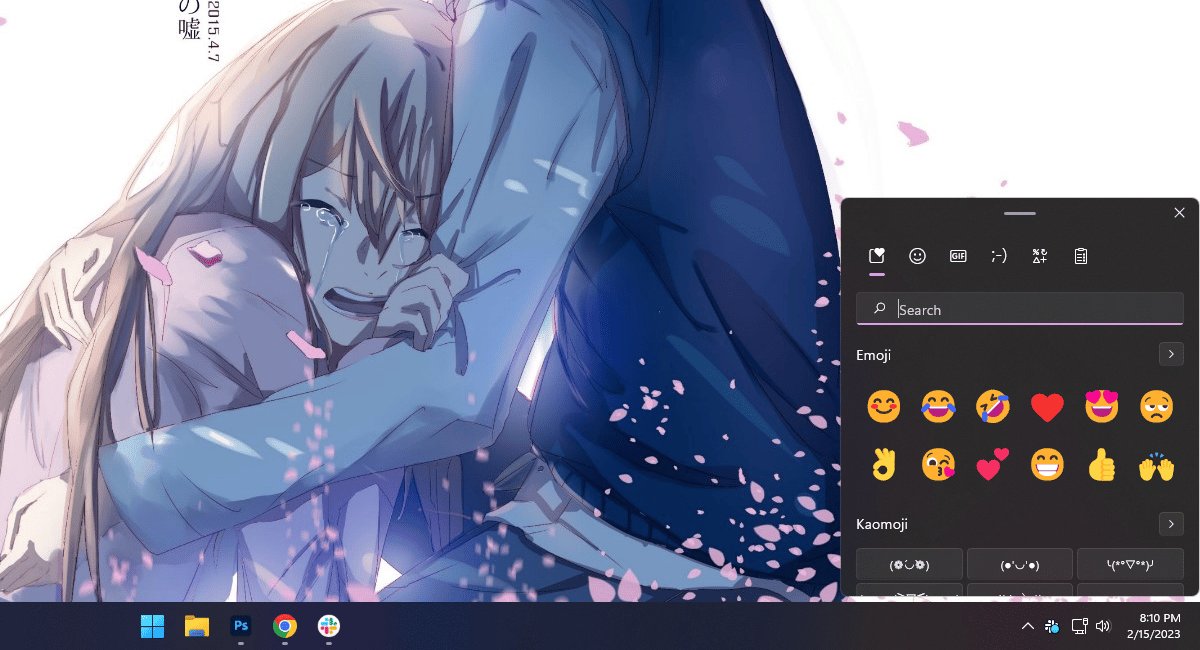The image size is (1200, 650).
Task: Click the emoji Search field
Action: pyautogui.click(x=1020, y=309)
